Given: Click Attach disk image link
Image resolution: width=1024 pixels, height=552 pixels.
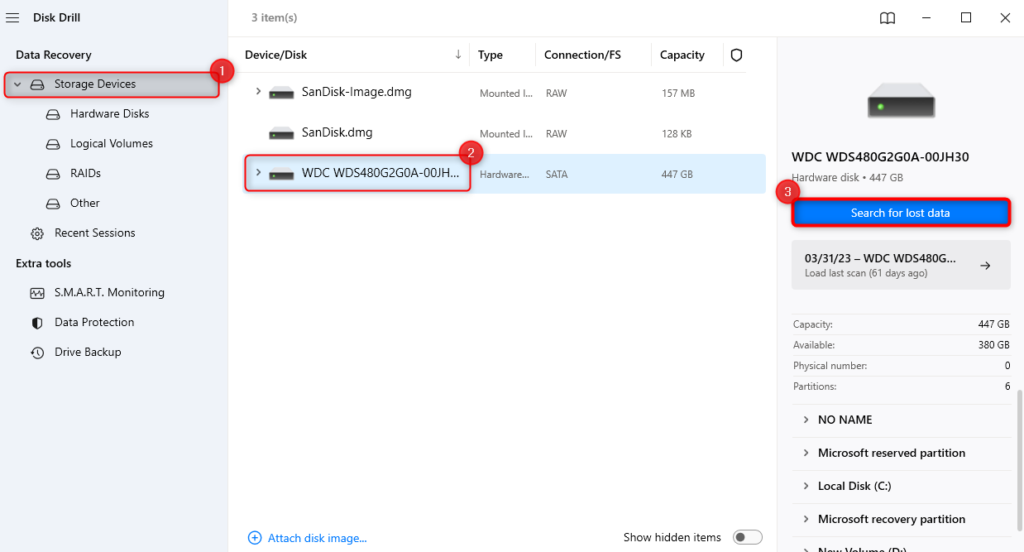Looking at the screenshot, I should tap(317, 538).
